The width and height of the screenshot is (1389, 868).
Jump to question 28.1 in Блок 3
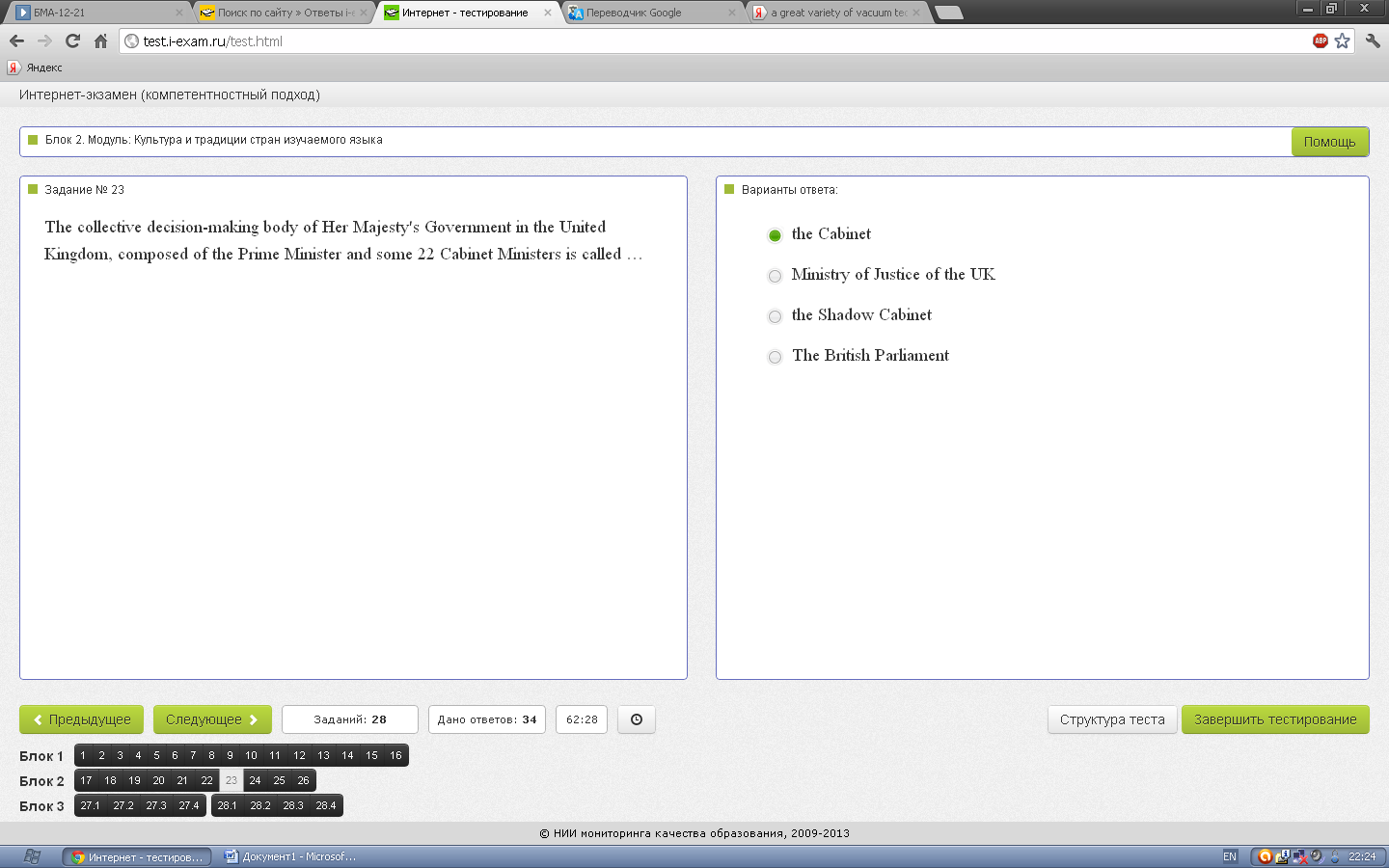227,805
